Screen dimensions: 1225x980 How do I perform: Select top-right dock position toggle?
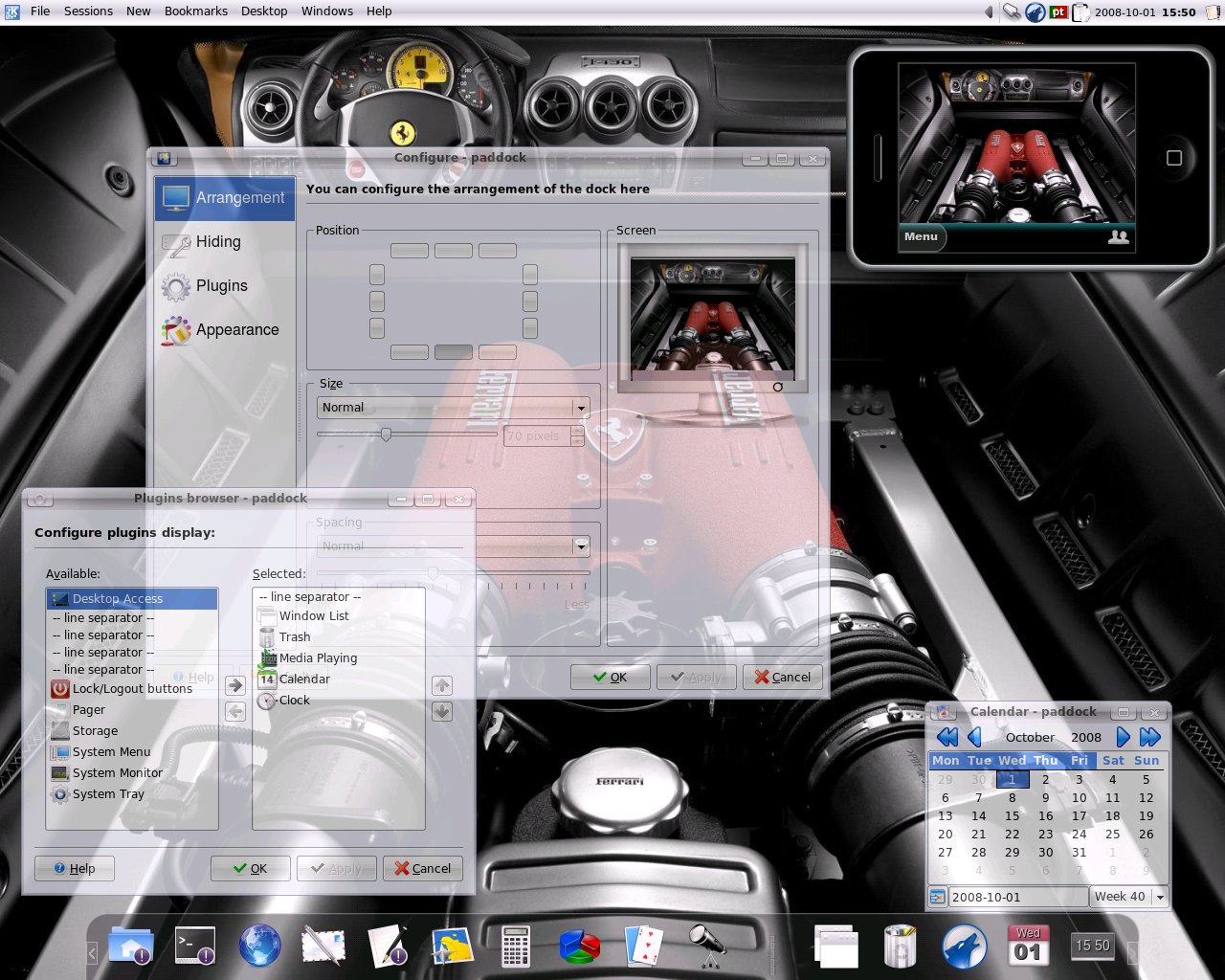pos(498,251)
